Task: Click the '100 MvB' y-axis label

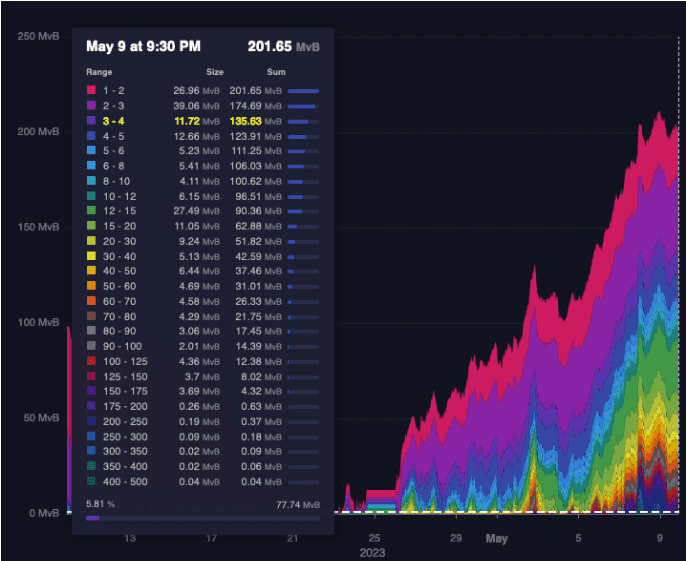Action: click(38, 323)
